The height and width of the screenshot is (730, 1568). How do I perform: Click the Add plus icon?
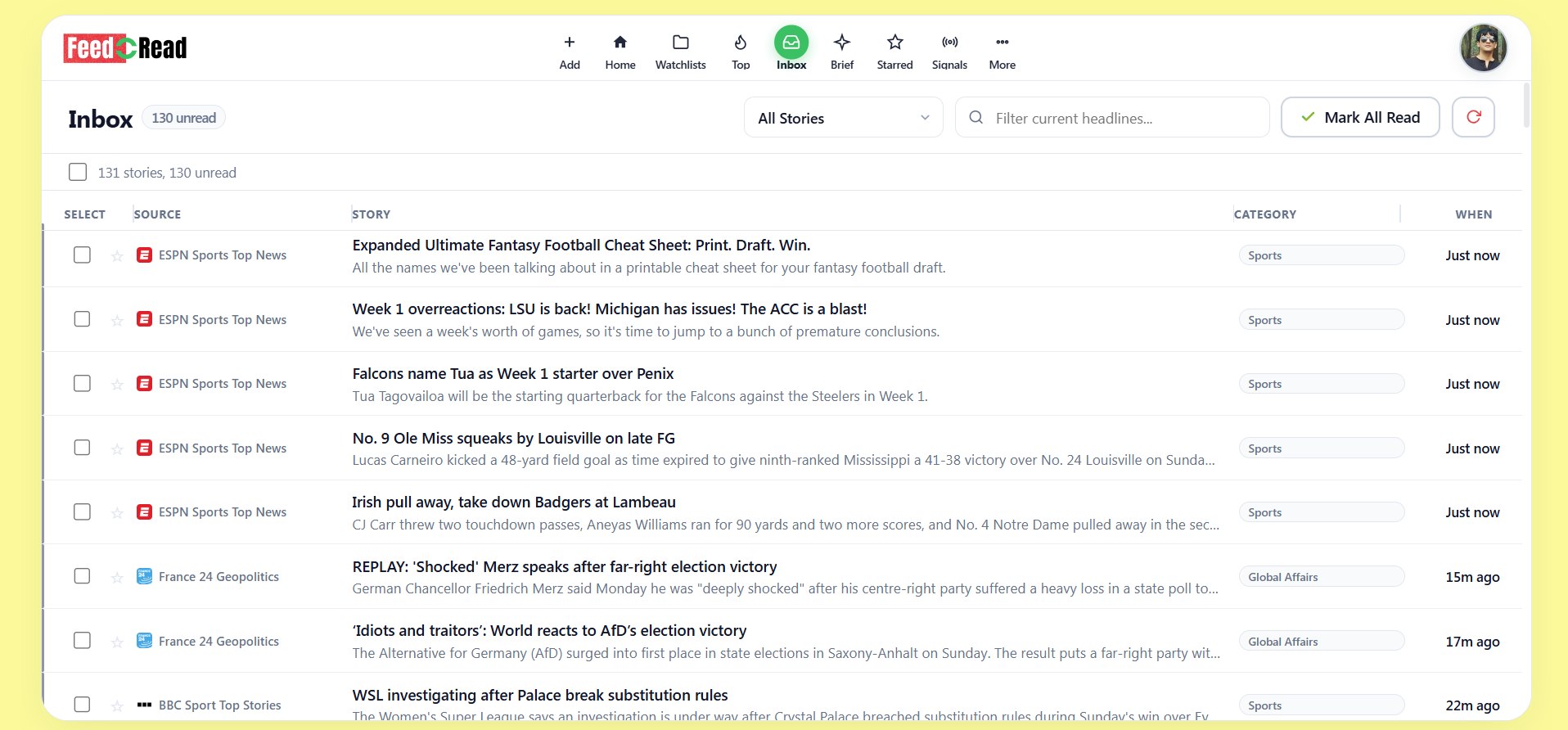pos(570,43)
